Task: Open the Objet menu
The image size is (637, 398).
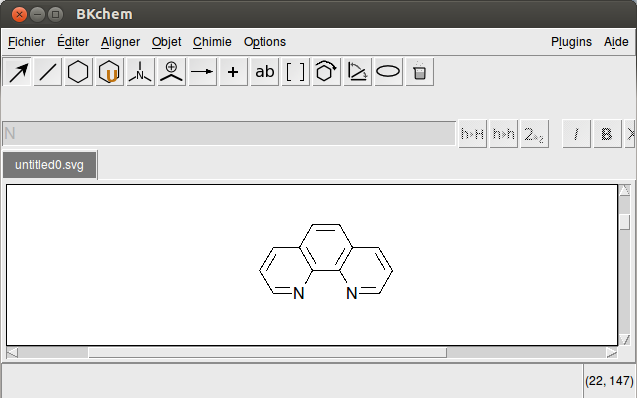Action: coord(167,42)
